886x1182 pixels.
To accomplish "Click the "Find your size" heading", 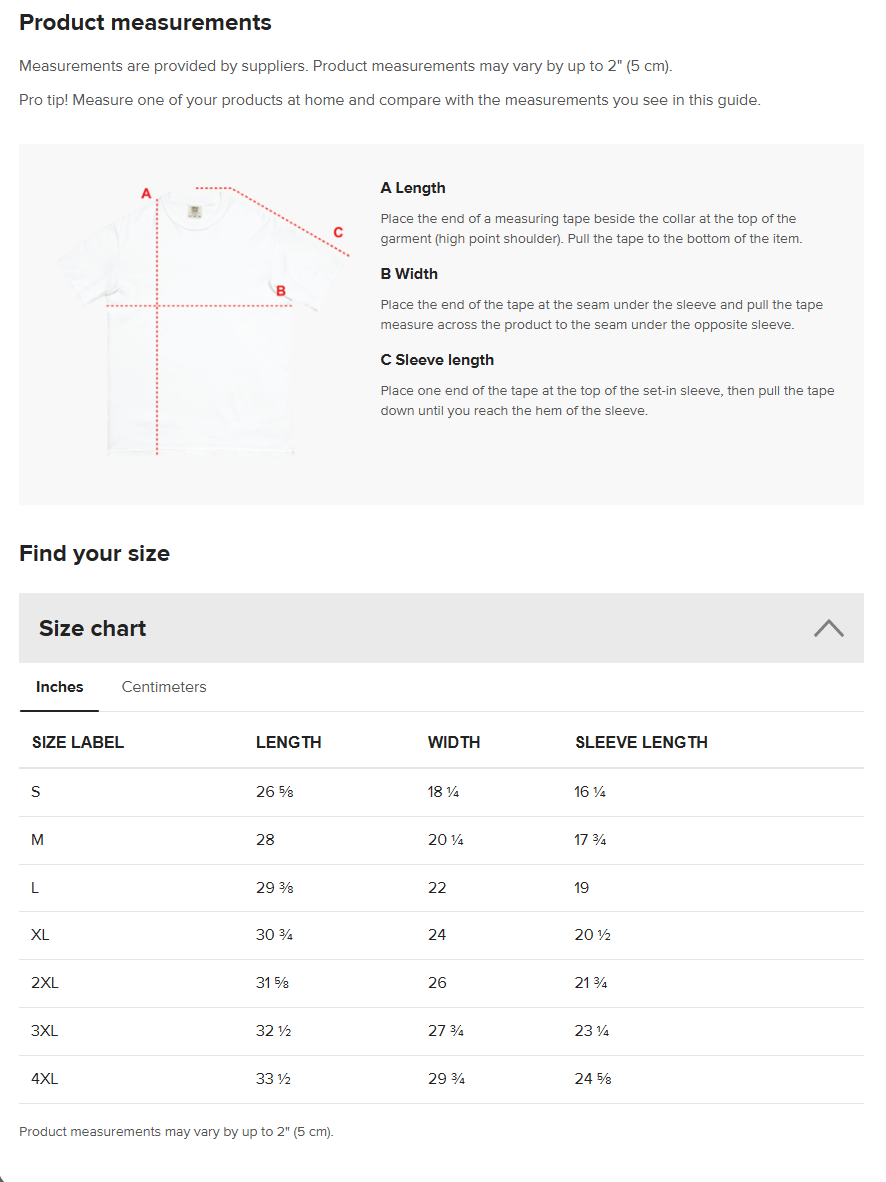I will pos(95,553).
